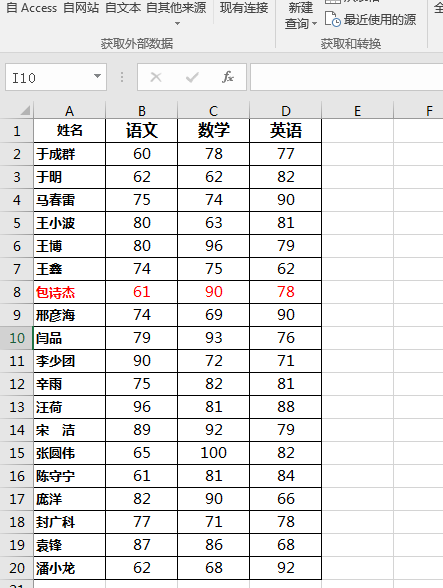Click 汪荷's 语文 score 96
The height and width of the screenshot is (588, 443).
pos(141,407)
